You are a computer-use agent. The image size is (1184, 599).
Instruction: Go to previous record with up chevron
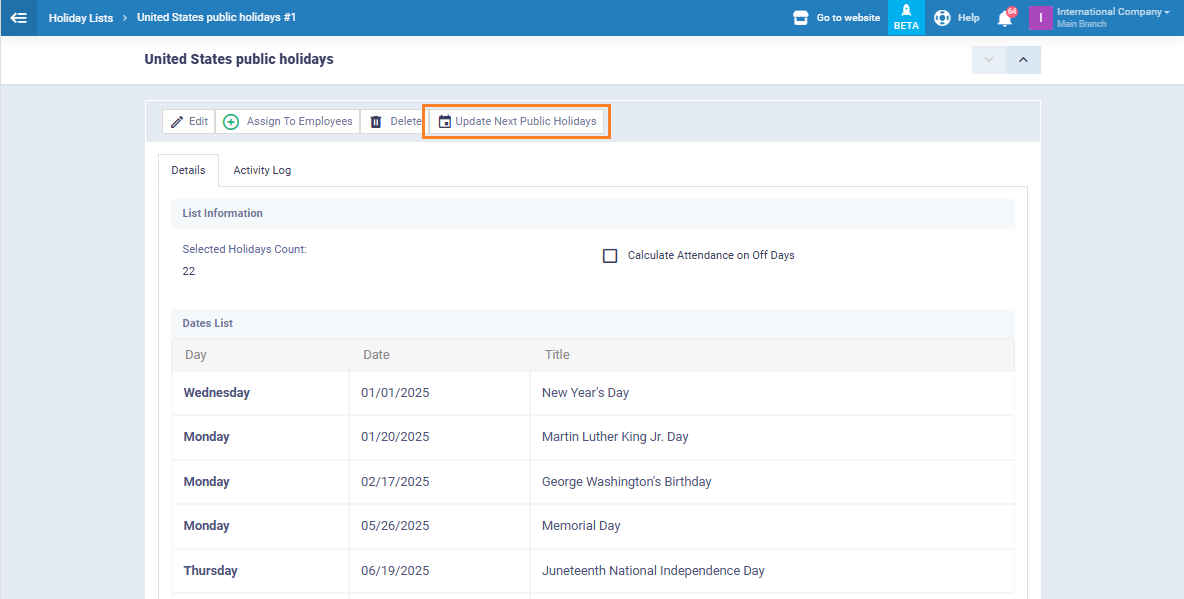point(1023,60)
